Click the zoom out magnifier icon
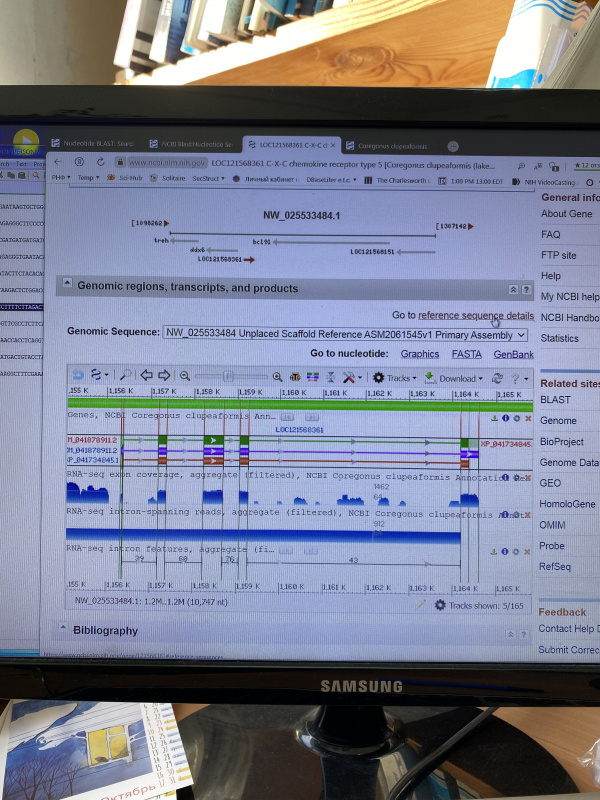The width and height of the screenshot is (600, 800). 185,377
